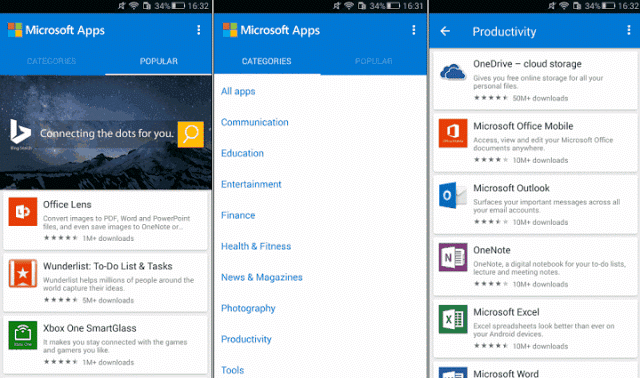
Task: Open the Tools category
Action: click(232, 370)
